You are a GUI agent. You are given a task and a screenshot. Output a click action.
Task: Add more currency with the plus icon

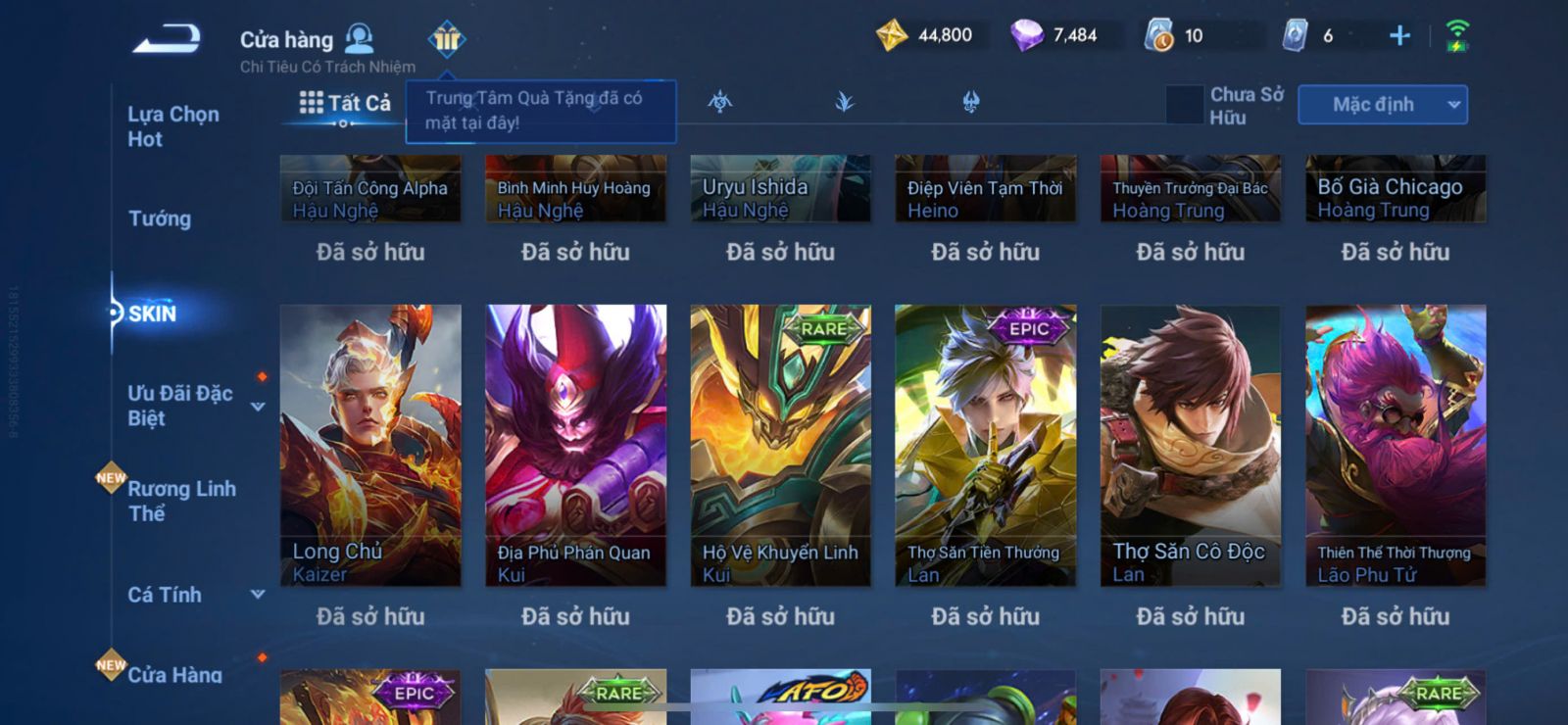(x=1399, y=36)
